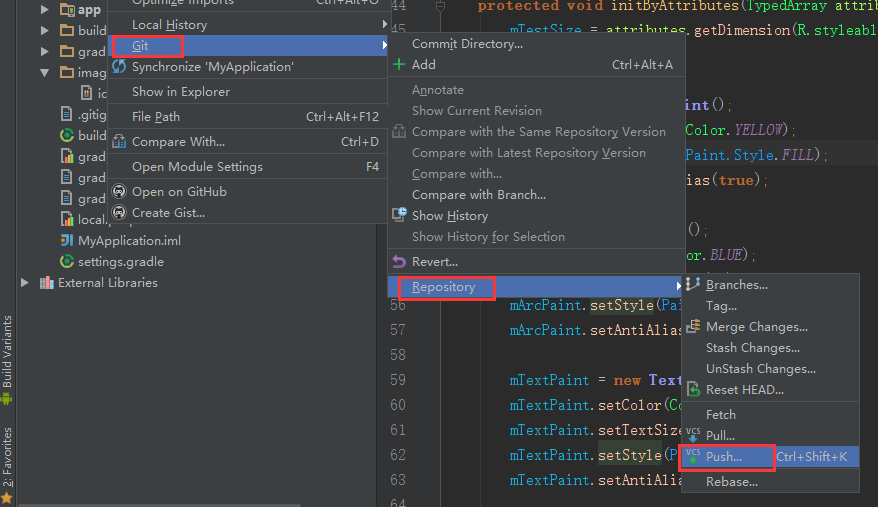Click the local. properties file icon
The height and width of the screenshot is (507, 878).
click(67, 219)
